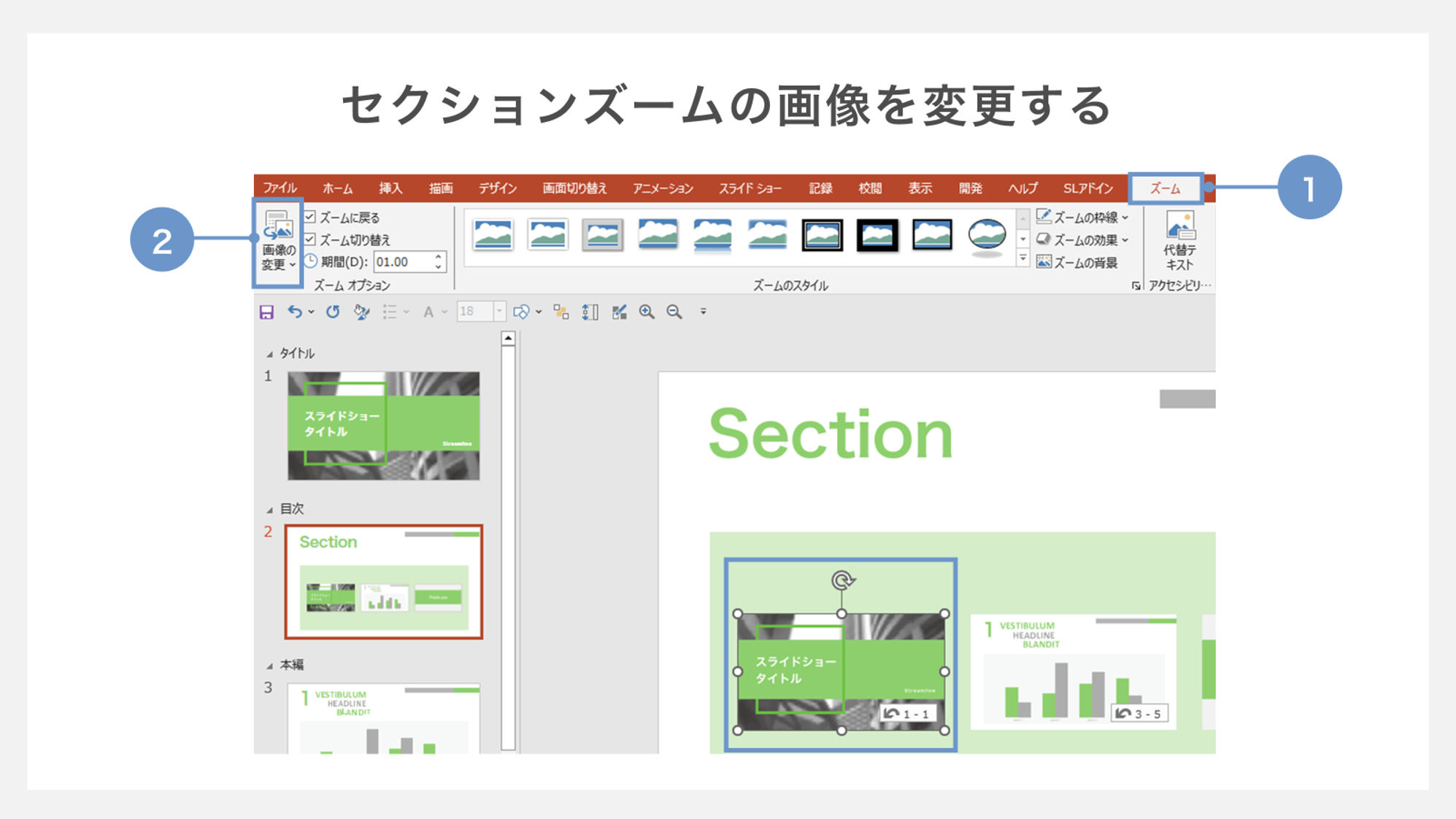The height and width of the screenshot is (819, 1456).
Task: Open the font size 18 dropdown
Action: tap(499, 312)
